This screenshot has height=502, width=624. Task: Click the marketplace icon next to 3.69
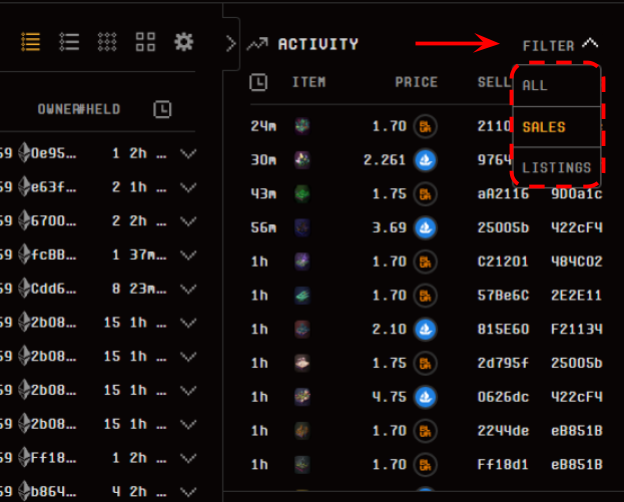coord(425,228)
